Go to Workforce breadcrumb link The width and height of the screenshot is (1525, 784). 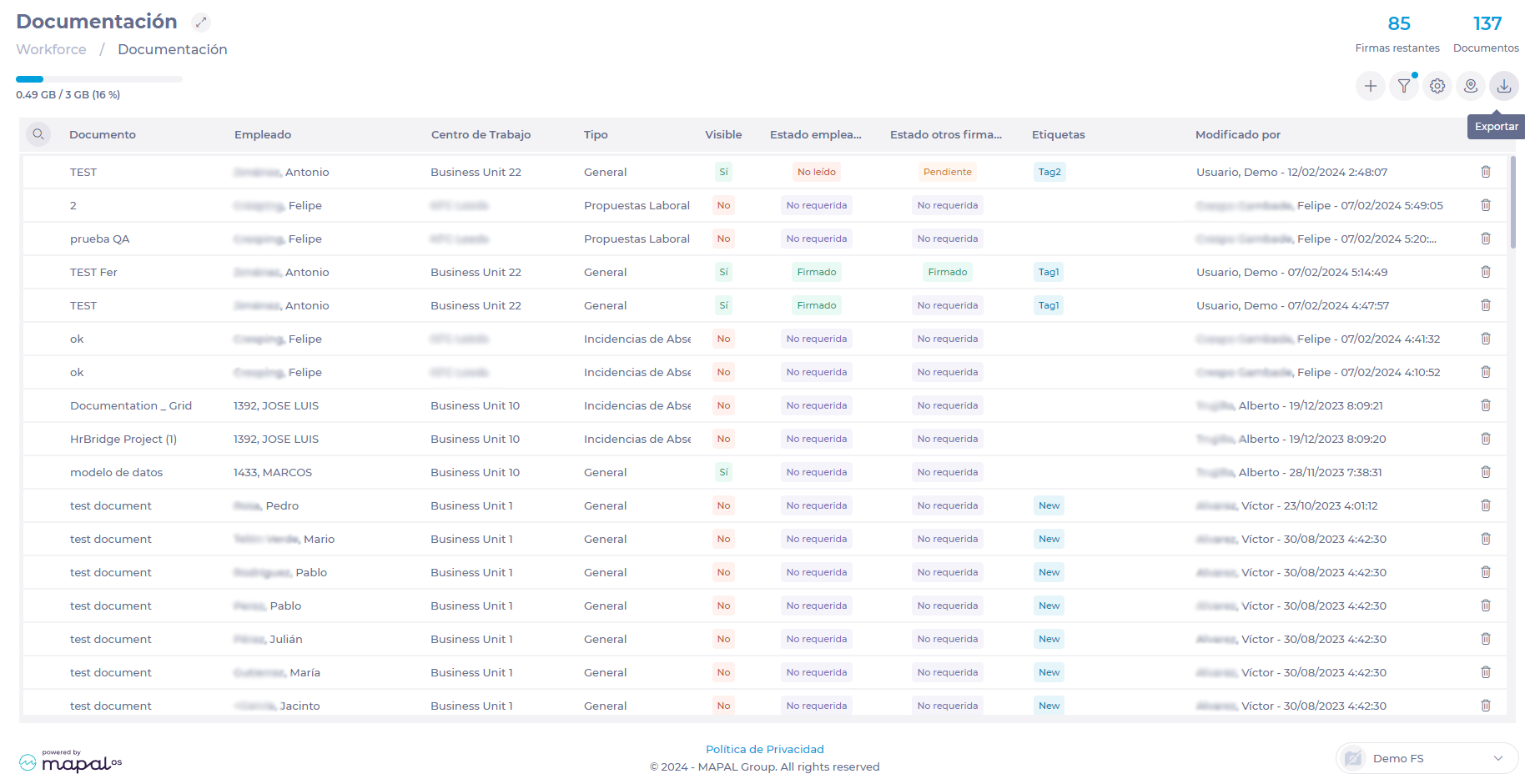pyautogui.click(x=51, y=49)
